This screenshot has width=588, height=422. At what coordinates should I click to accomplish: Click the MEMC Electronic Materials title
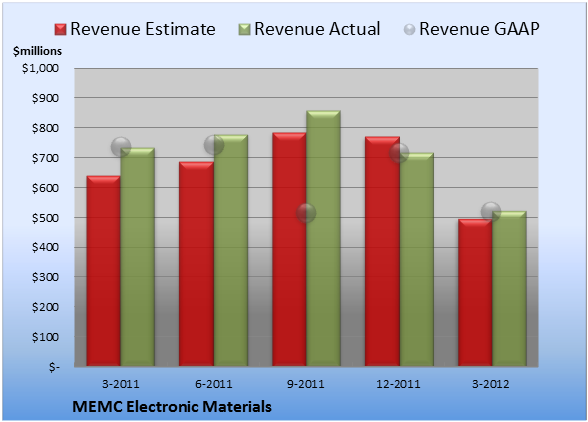(x=172, y=407)
